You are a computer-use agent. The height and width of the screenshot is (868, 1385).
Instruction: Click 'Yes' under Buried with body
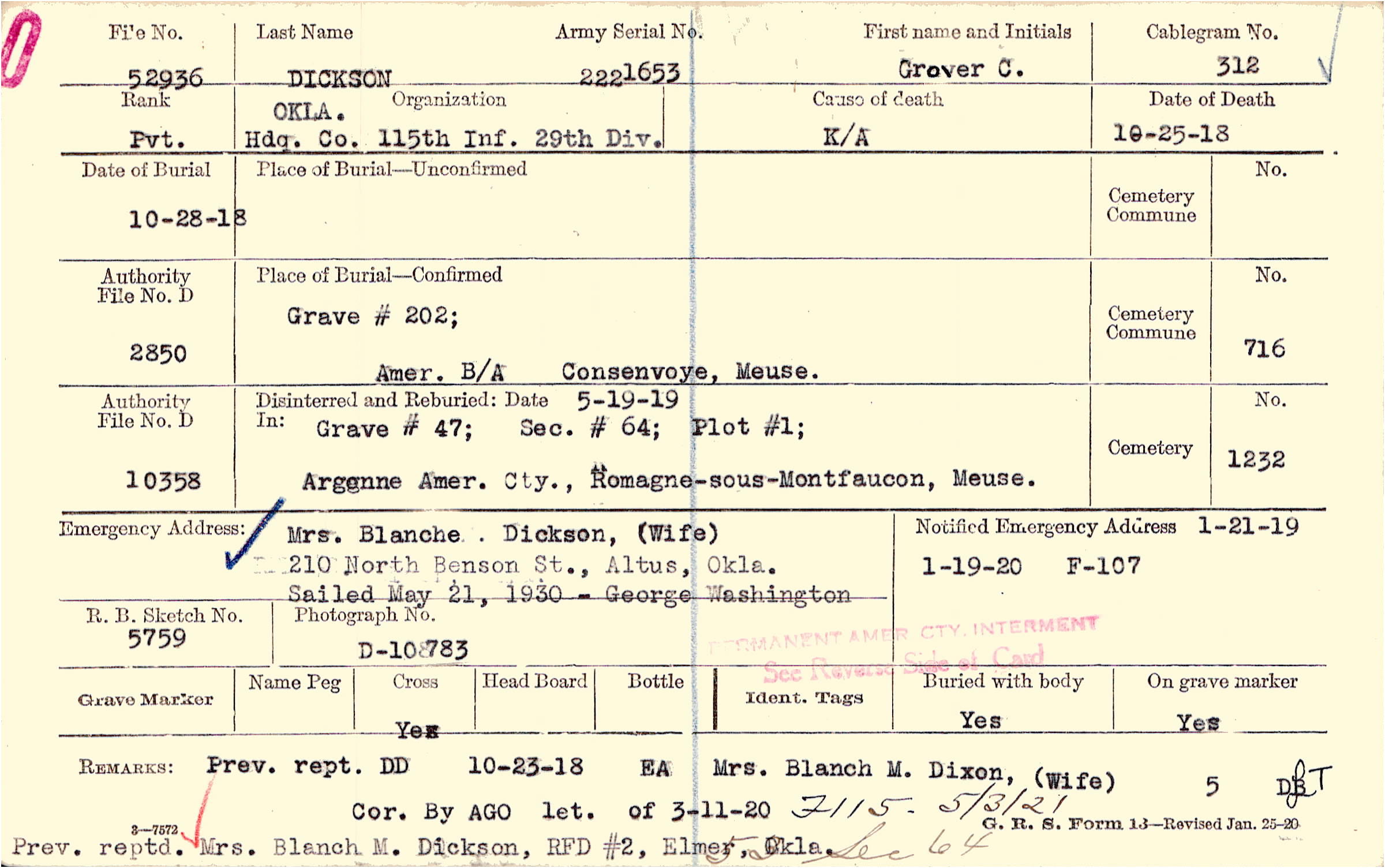point(980,721)
